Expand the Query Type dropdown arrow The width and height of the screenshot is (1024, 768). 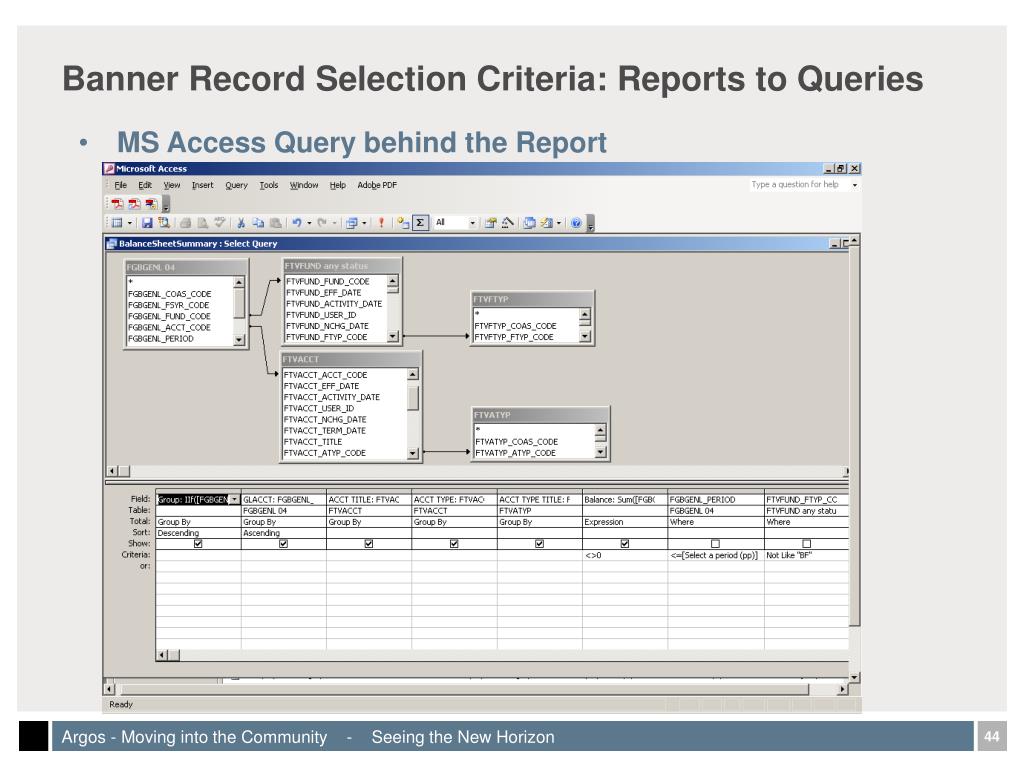coord(364,223)
